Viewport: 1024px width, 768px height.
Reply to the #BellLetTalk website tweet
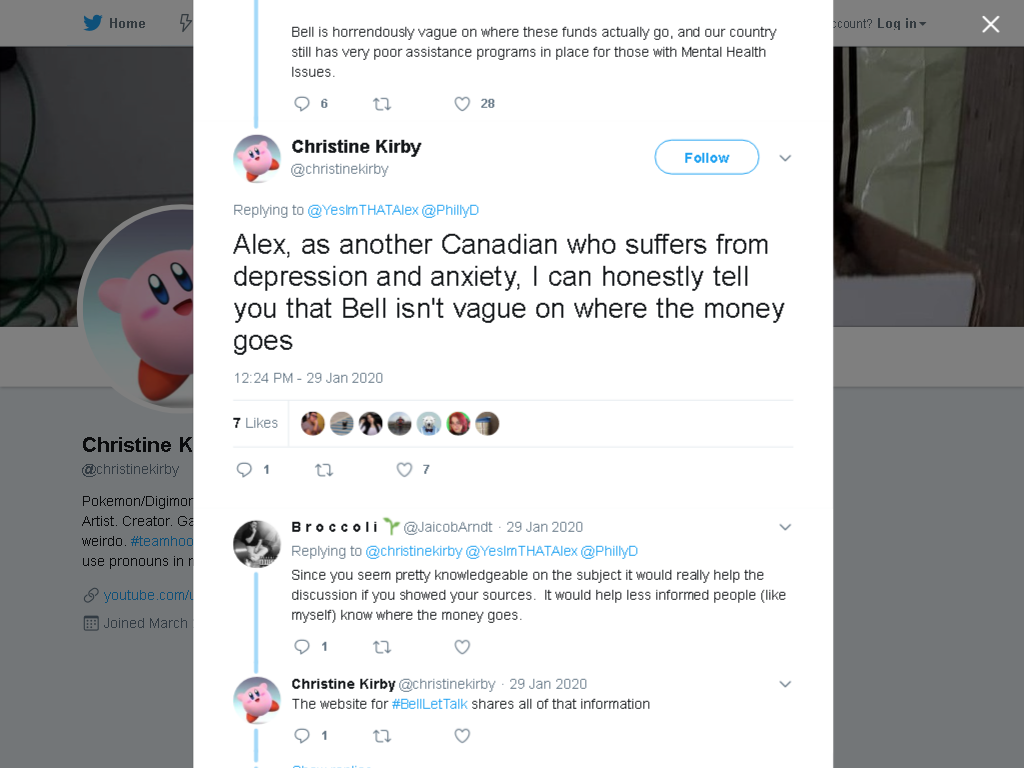302,736
